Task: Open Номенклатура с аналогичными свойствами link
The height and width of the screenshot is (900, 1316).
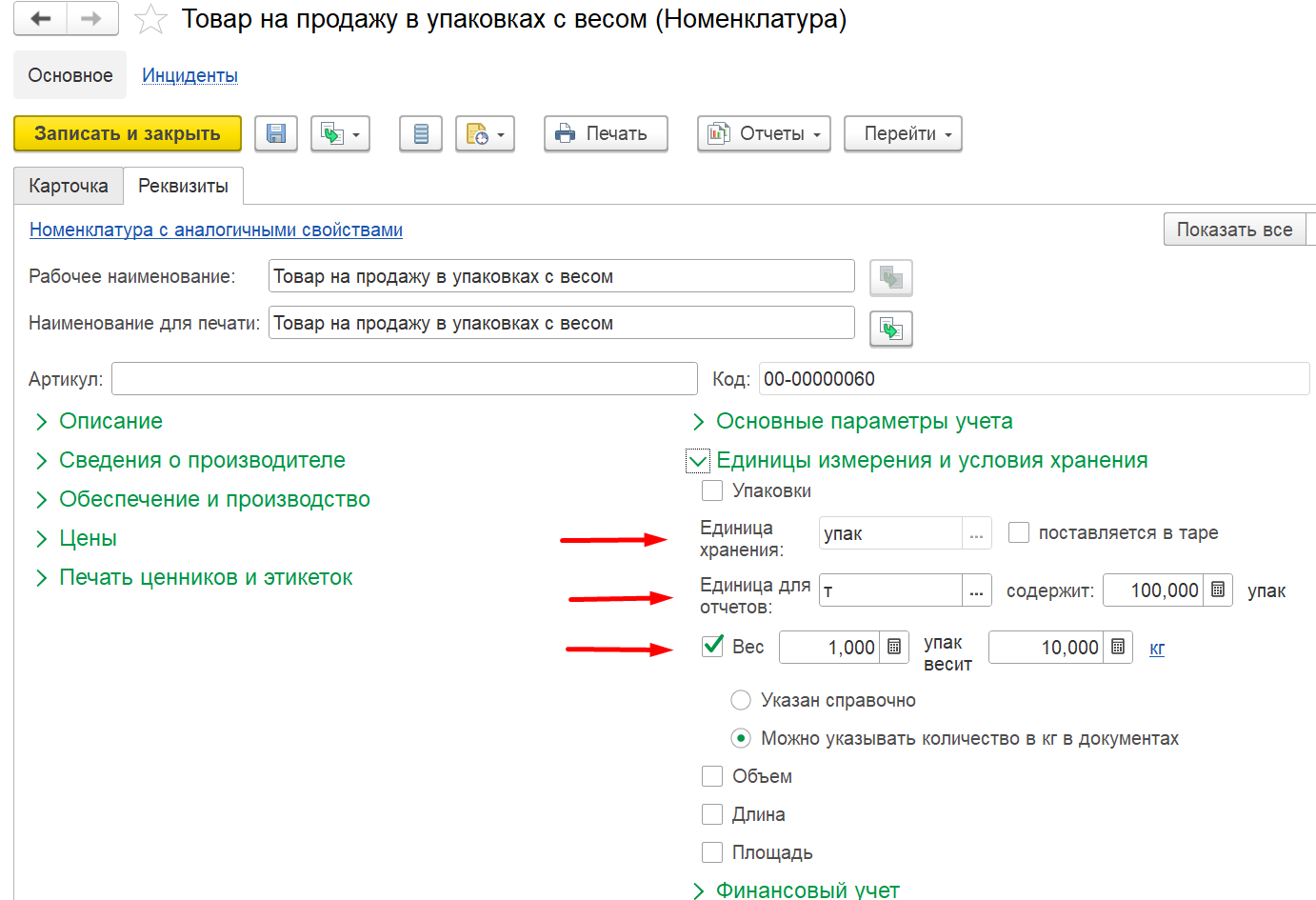Action: coord(216,230)
